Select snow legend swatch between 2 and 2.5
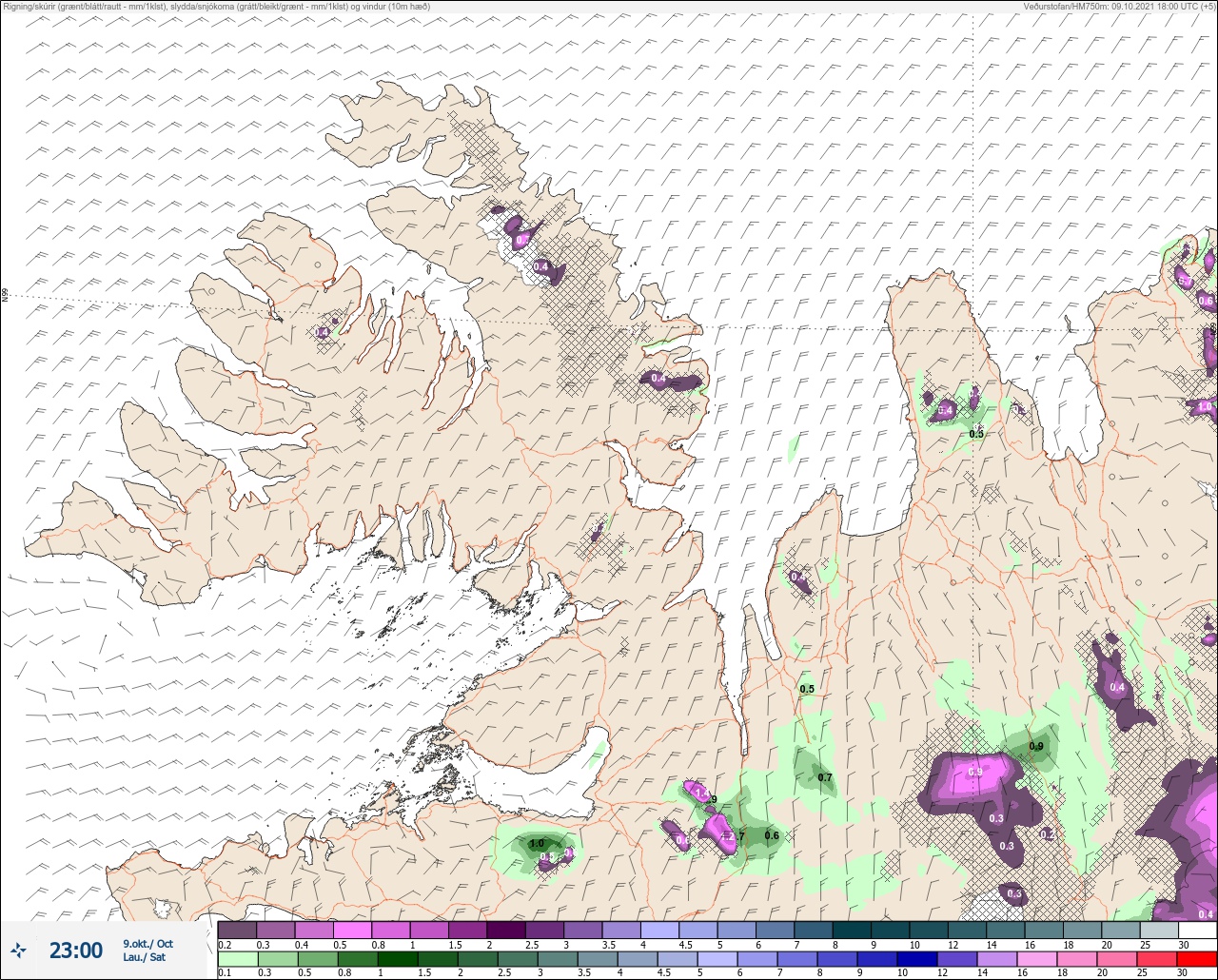The image size is (1218, 980). click(x=506, y=930)
